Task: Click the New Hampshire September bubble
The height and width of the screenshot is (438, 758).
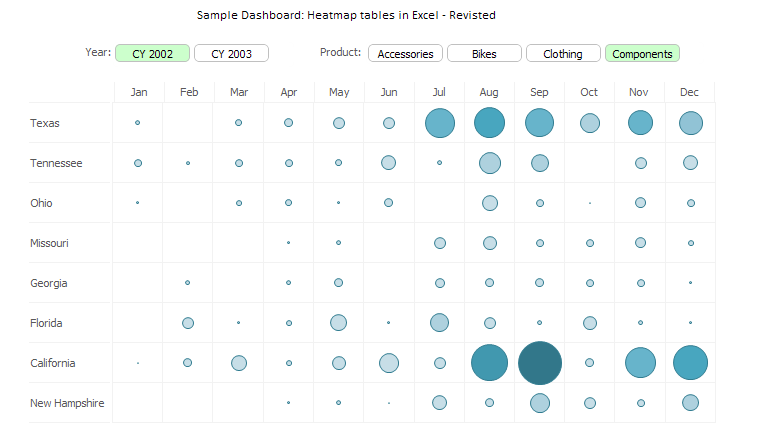Action: tap(540, 403)
